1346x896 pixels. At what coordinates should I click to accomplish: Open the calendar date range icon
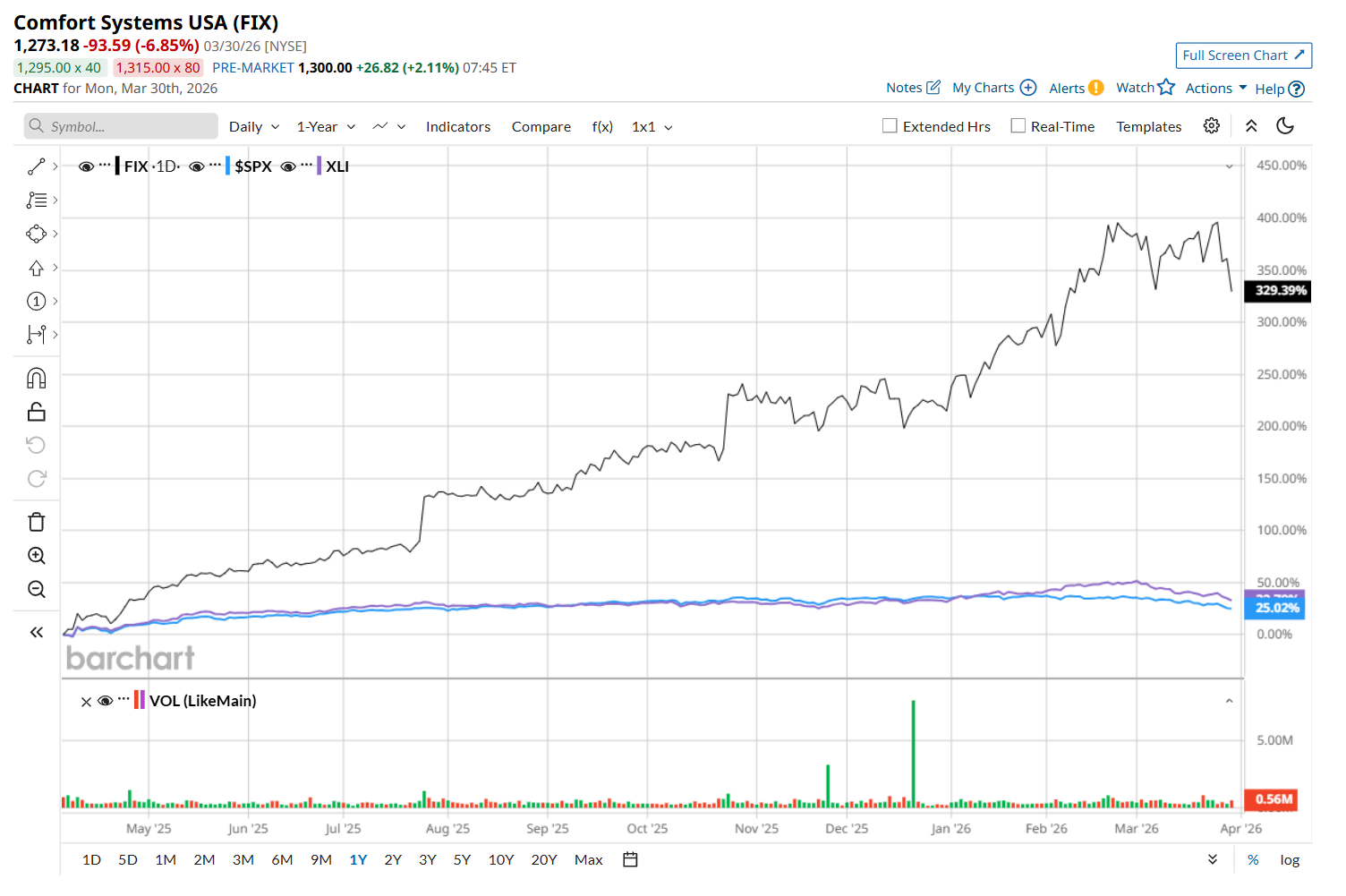(630, 860)
